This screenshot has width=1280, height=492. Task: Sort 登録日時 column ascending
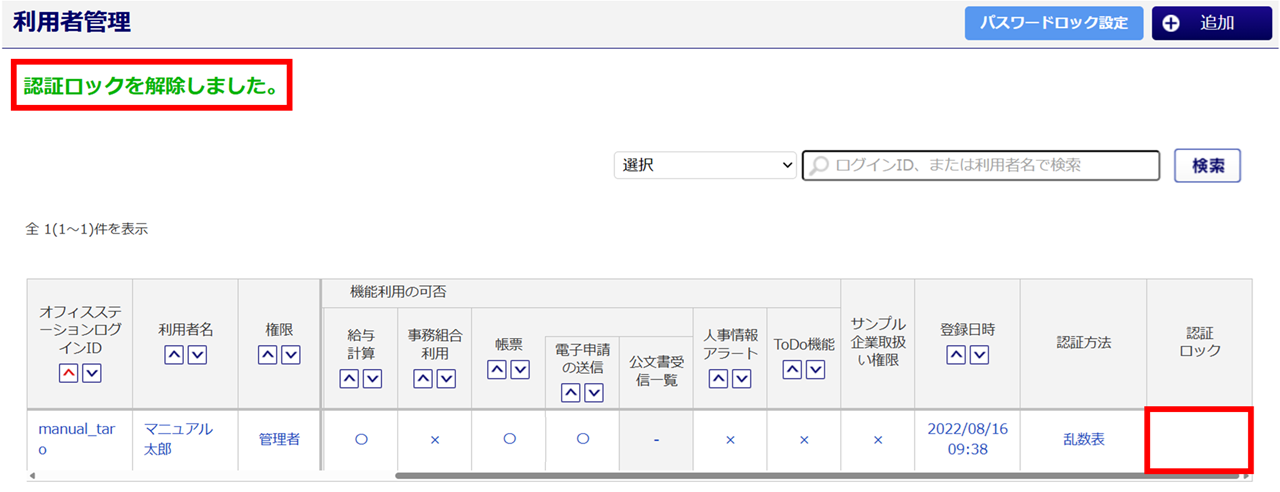tap(956, 354)
